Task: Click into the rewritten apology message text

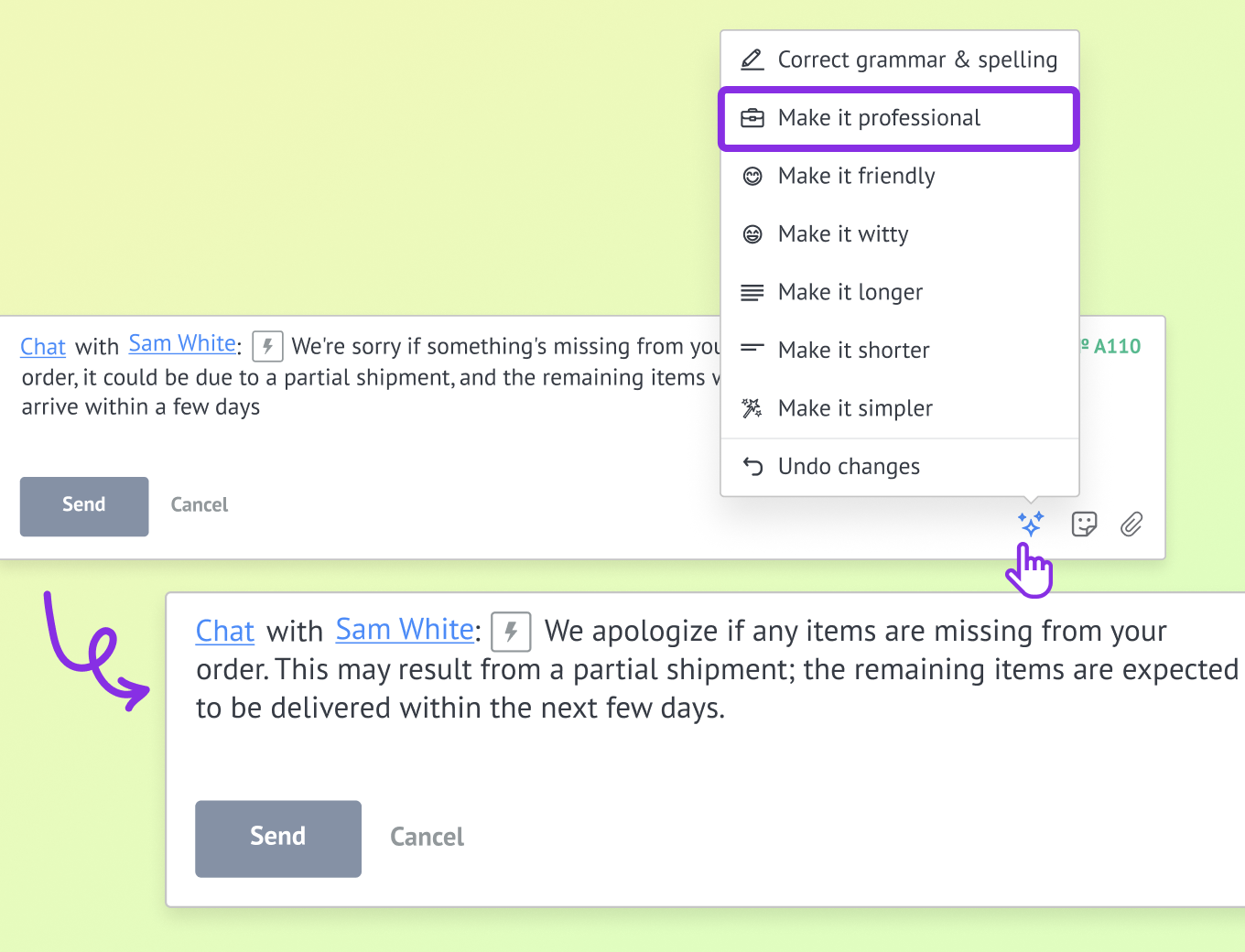Action: pos(717,669)
